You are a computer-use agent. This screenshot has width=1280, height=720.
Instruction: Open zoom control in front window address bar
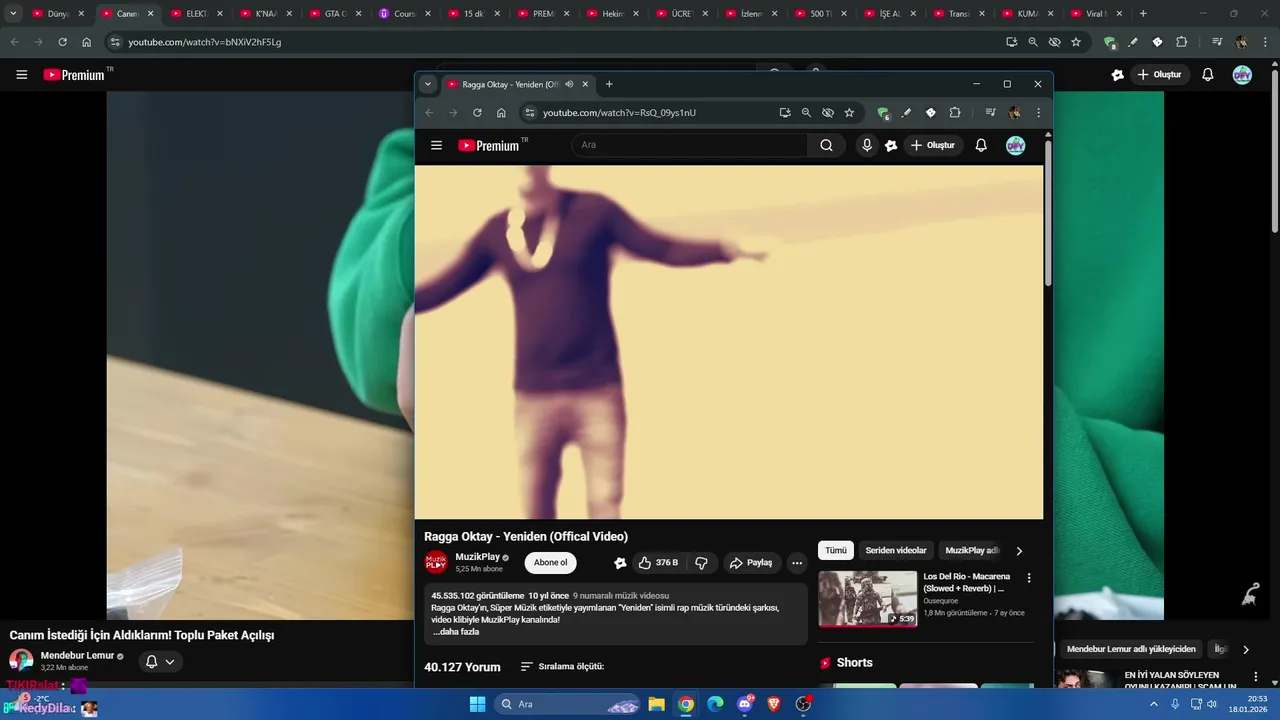click(806, 113)
